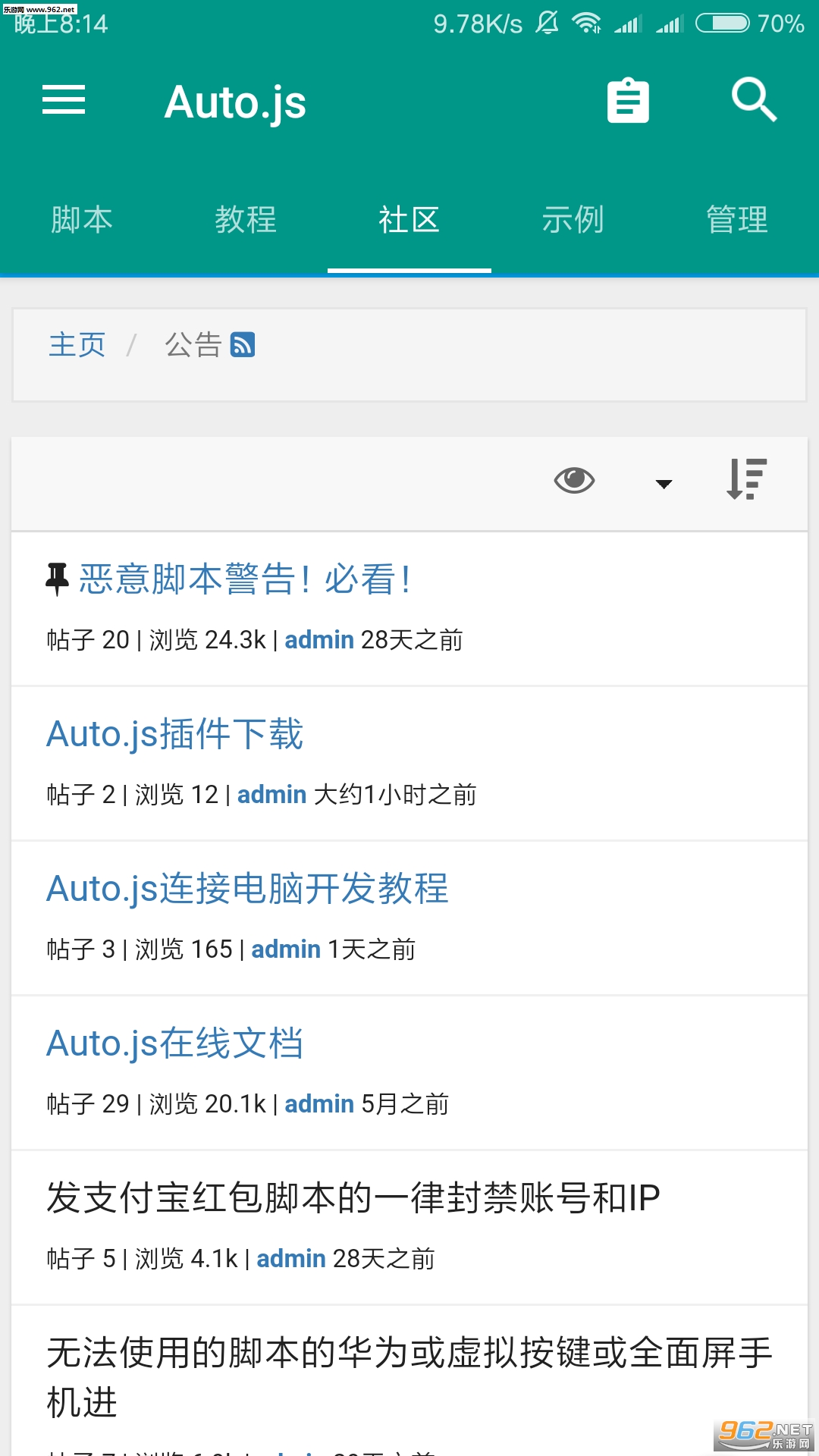Open the 示例 tab
Screen dimensions: 819x1456
click(573, 220)
